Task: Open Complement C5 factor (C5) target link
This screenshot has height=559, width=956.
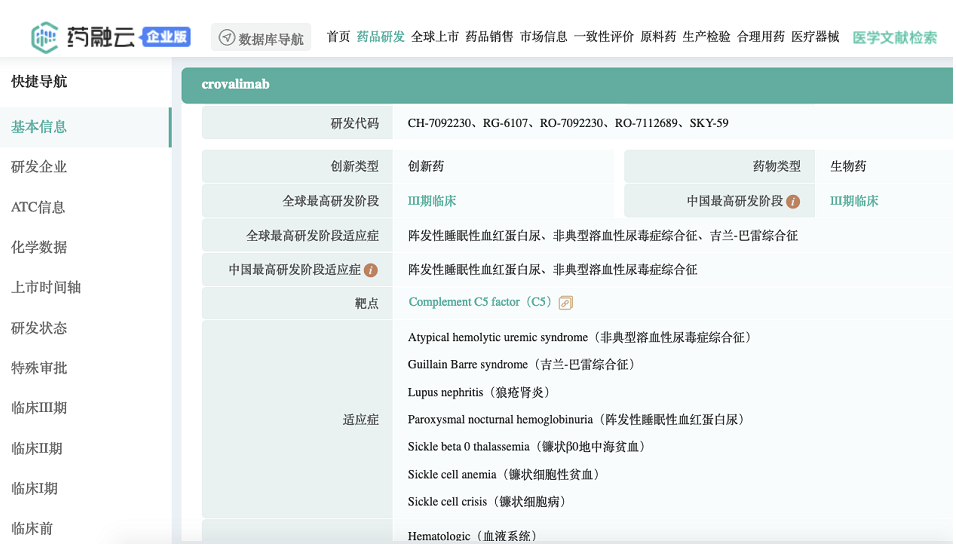Action: [x=480, y=302]
